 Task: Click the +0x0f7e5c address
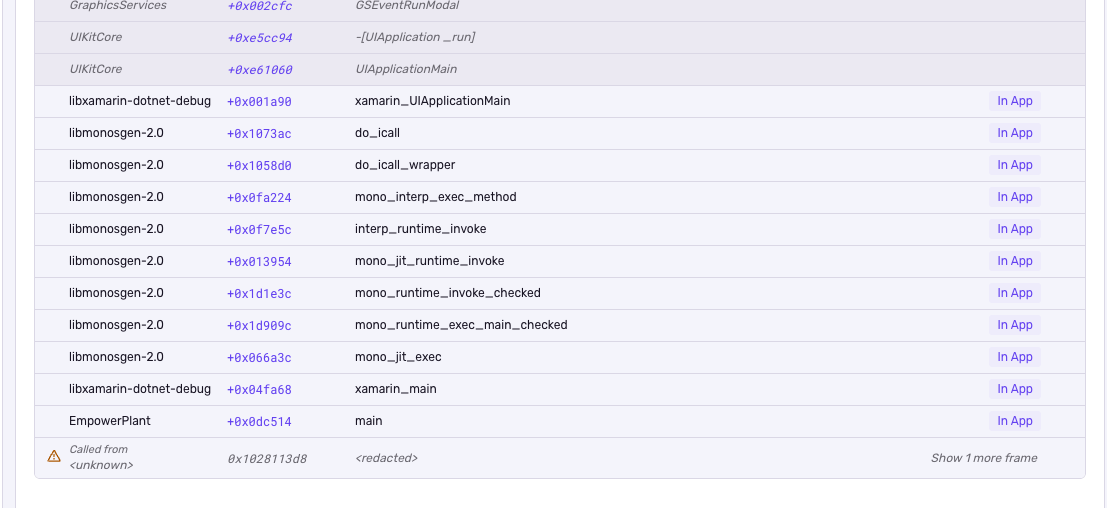[259, 230]
